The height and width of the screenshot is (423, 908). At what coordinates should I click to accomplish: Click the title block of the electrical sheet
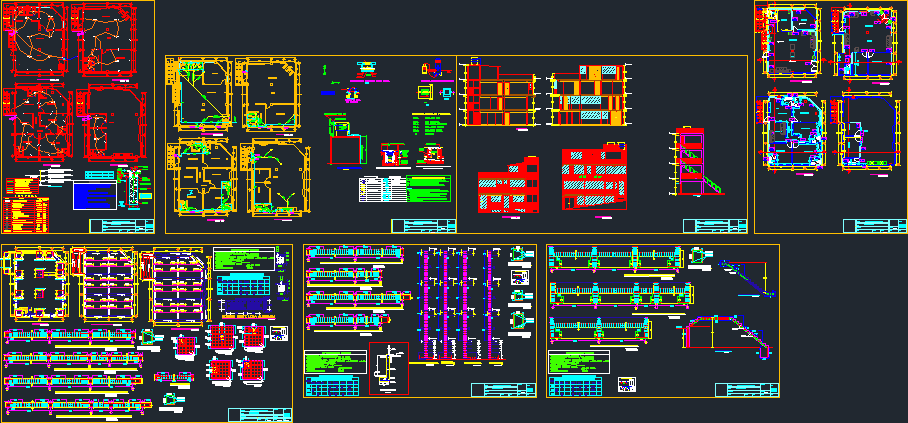click(121, 225)
